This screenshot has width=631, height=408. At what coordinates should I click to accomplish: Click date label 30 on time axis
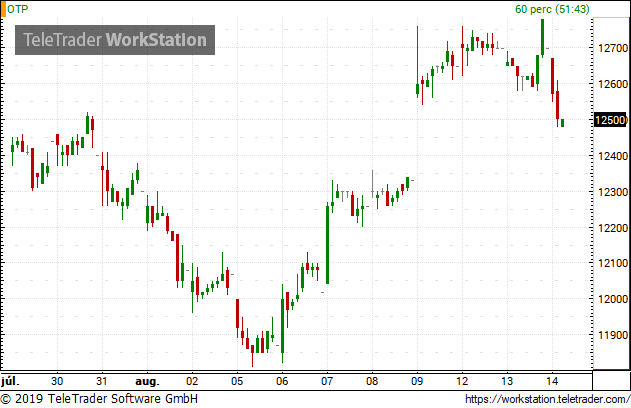click(57, 381)
